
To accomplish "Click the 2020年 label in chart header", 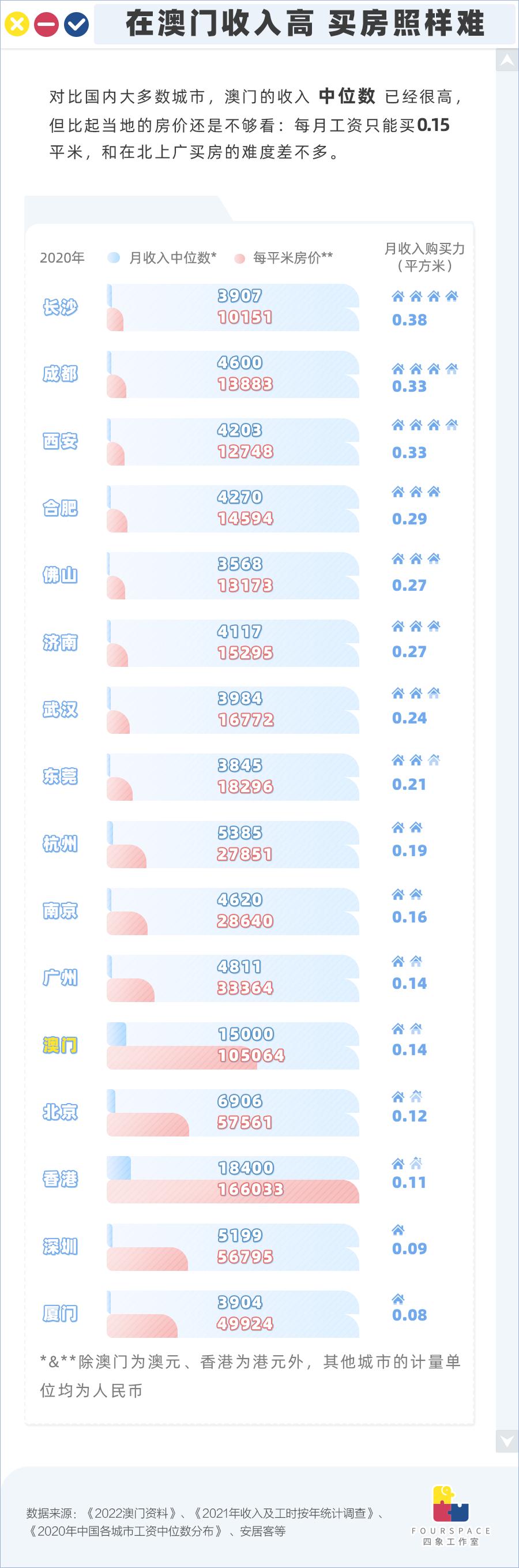I will [62, 258].
